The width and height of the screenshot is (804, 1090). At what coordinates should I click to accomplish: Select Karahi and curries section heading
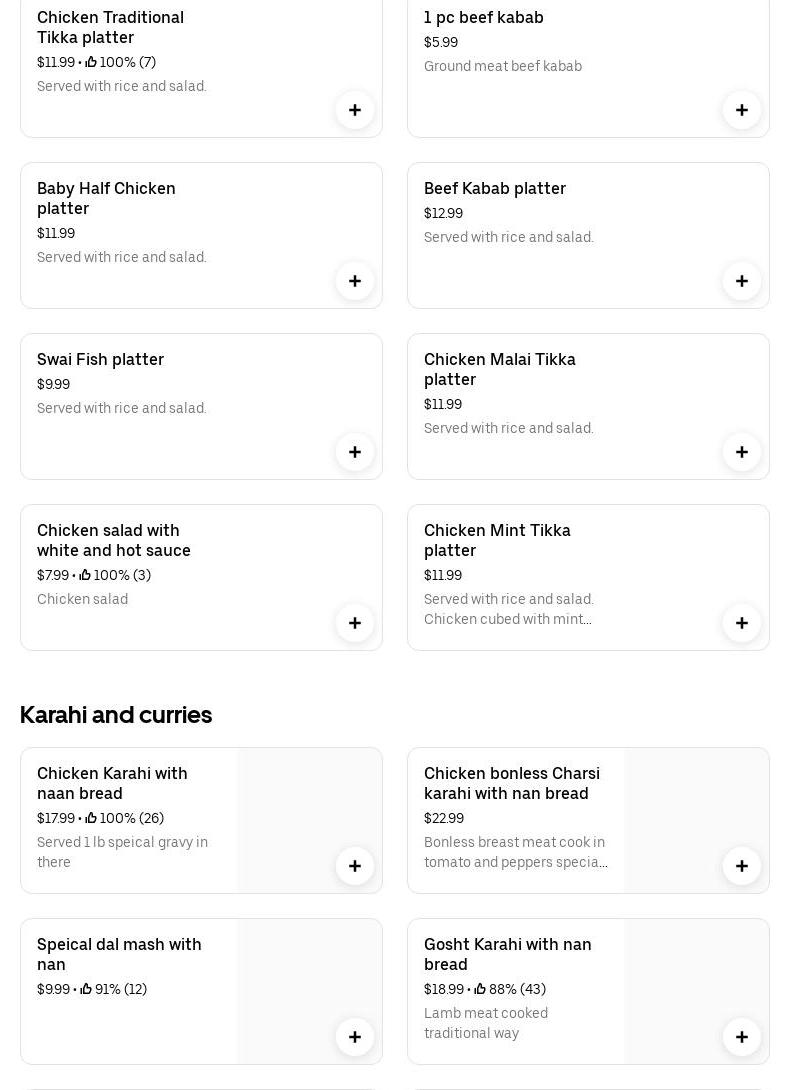tap(116, 715)
